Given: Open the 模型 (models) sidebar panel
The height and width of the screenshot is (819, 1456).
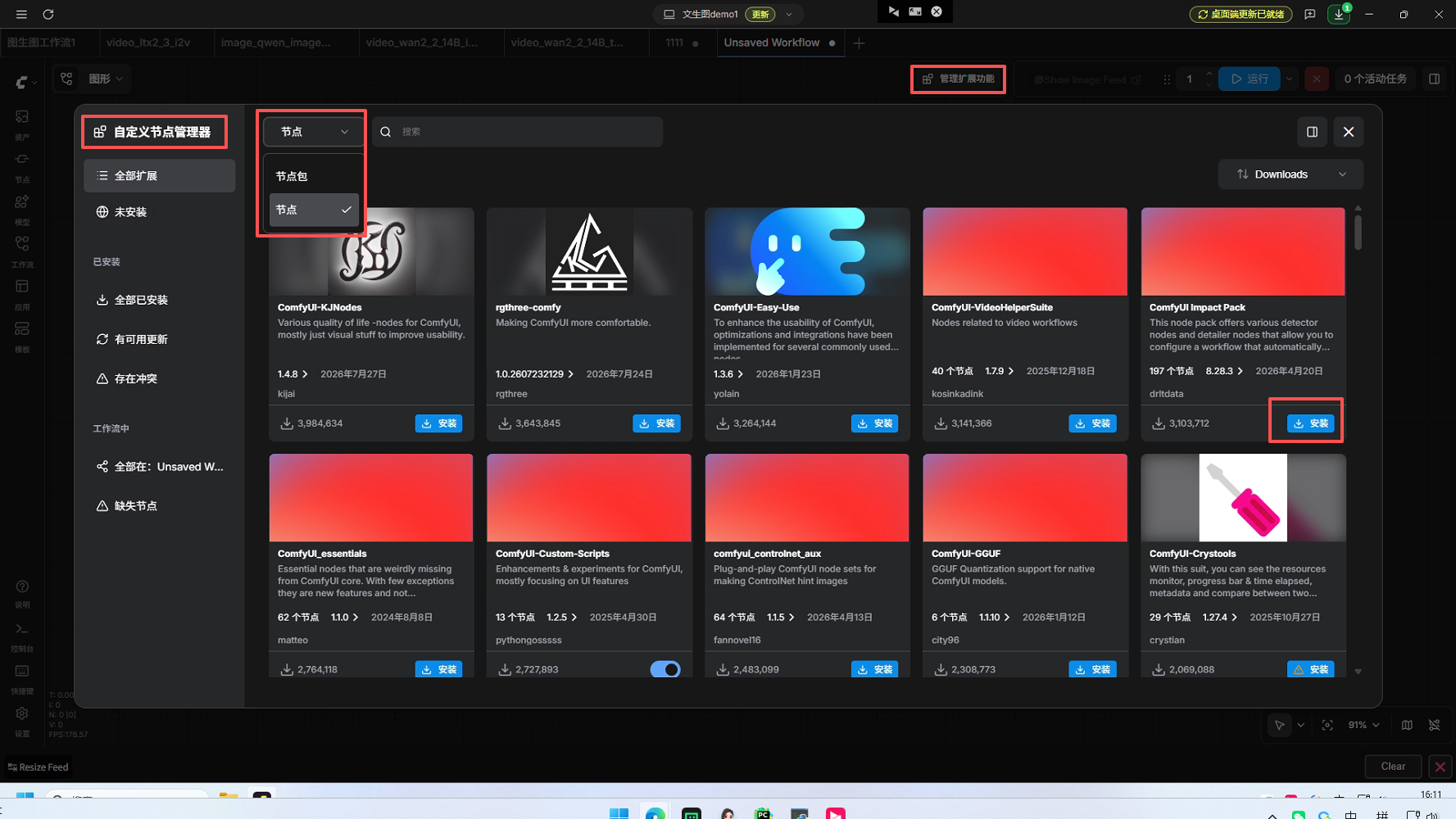Looking at the screenshot, I should tap(22, 209).
